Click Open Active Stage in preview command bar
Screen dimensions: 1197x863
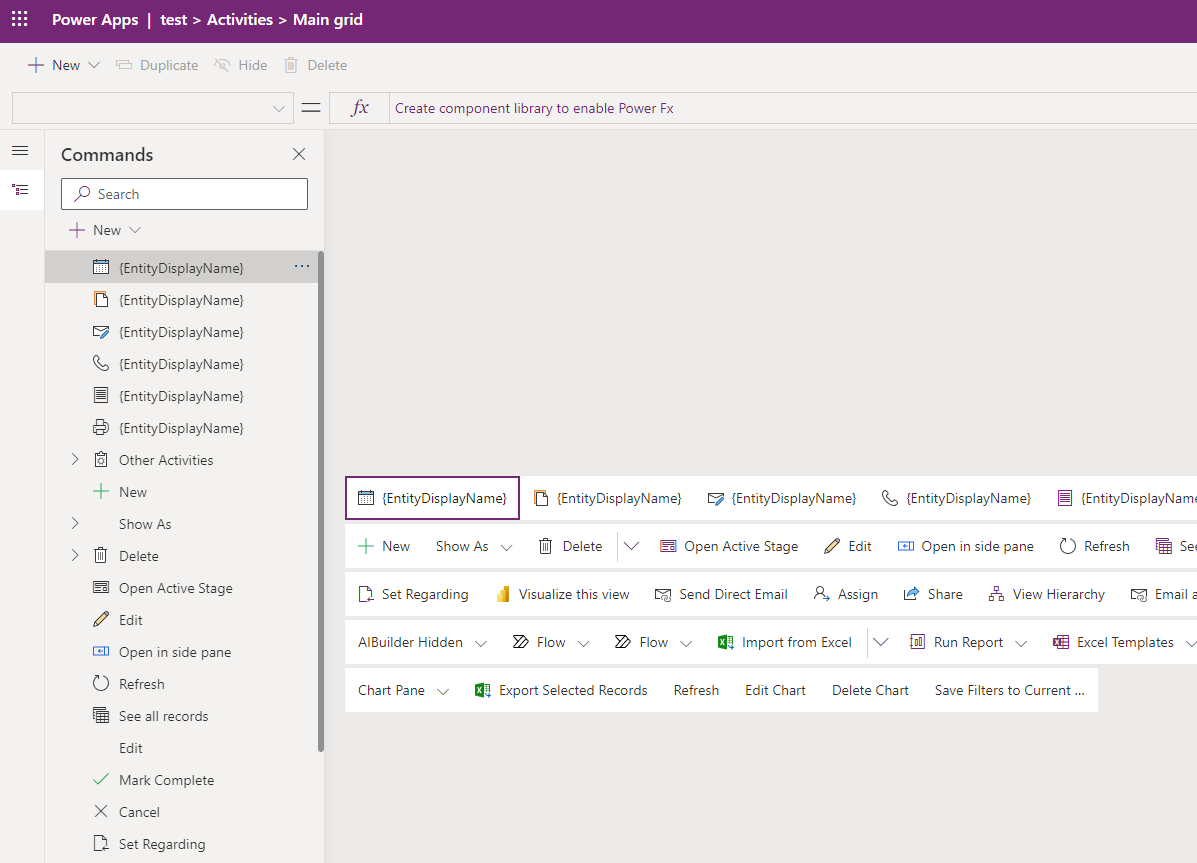pyautogui.click(x=729, y=546)
